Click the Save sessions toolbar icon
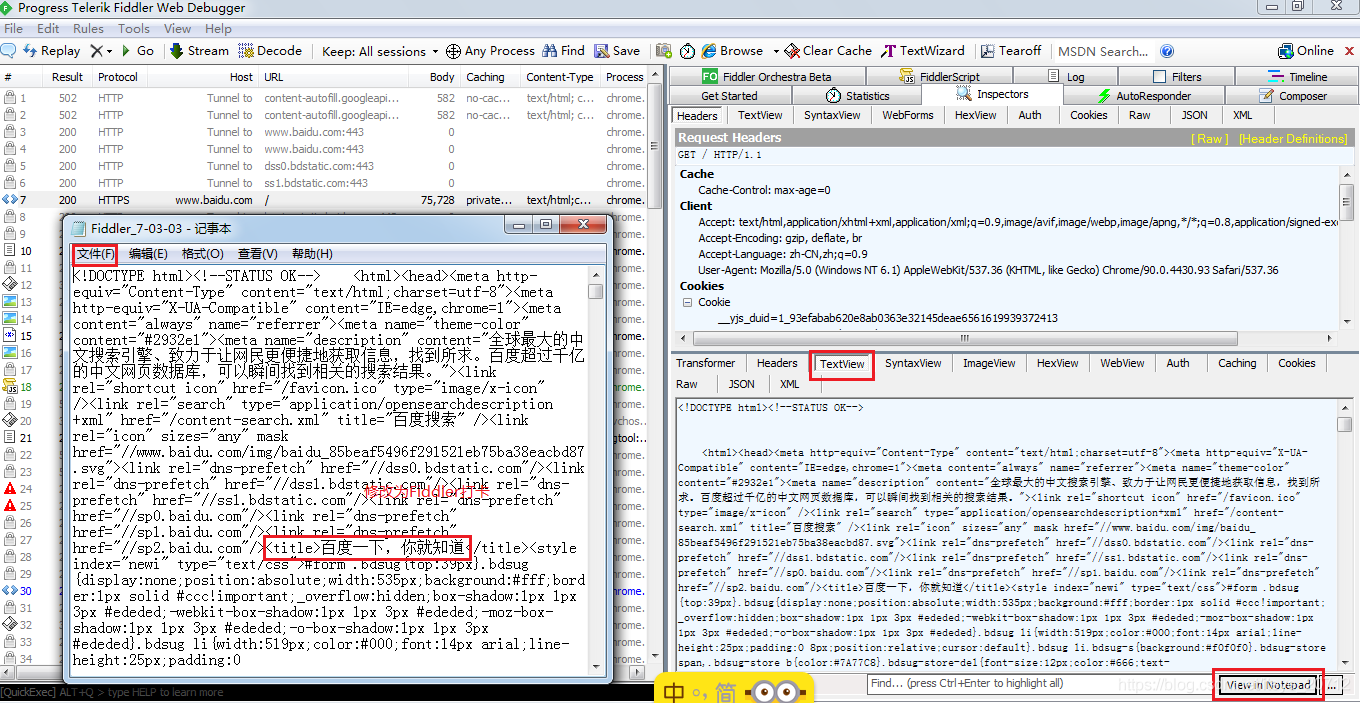The image size is (1360, 703). pos(617,50)
